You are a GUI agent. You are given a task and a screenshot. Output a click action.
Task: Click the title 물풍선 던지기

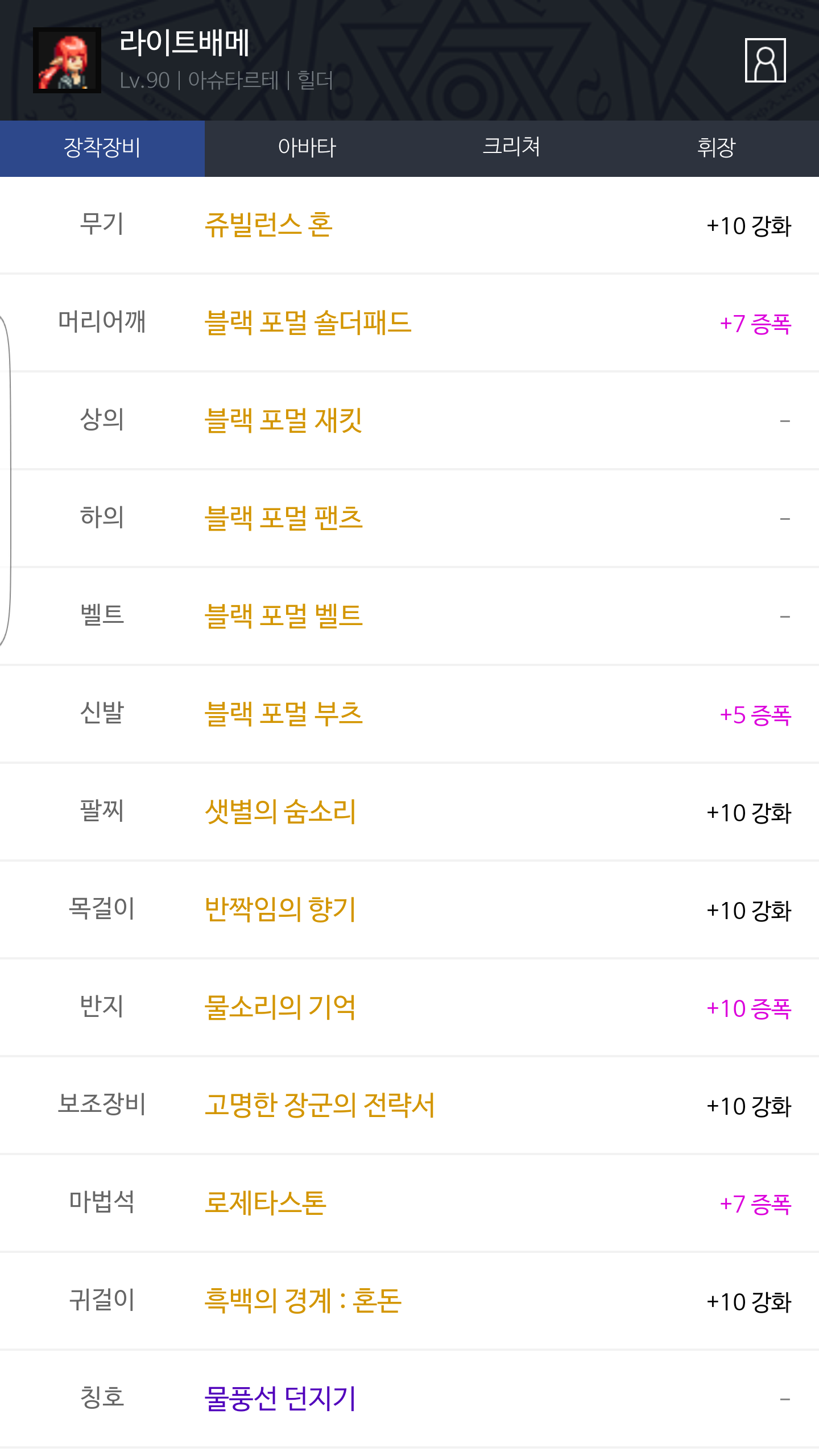(280, 1399)
